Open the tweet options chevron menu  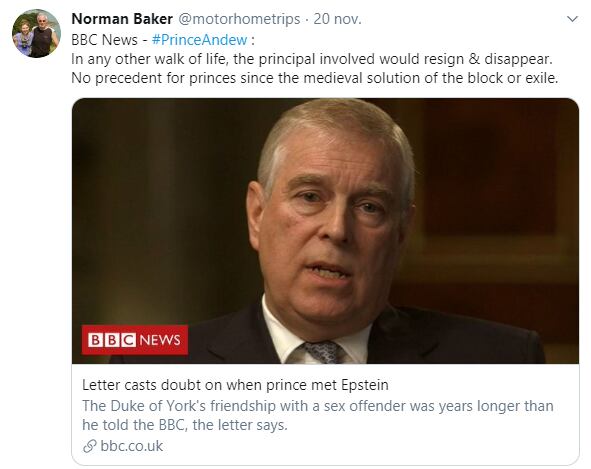point(572,19)
